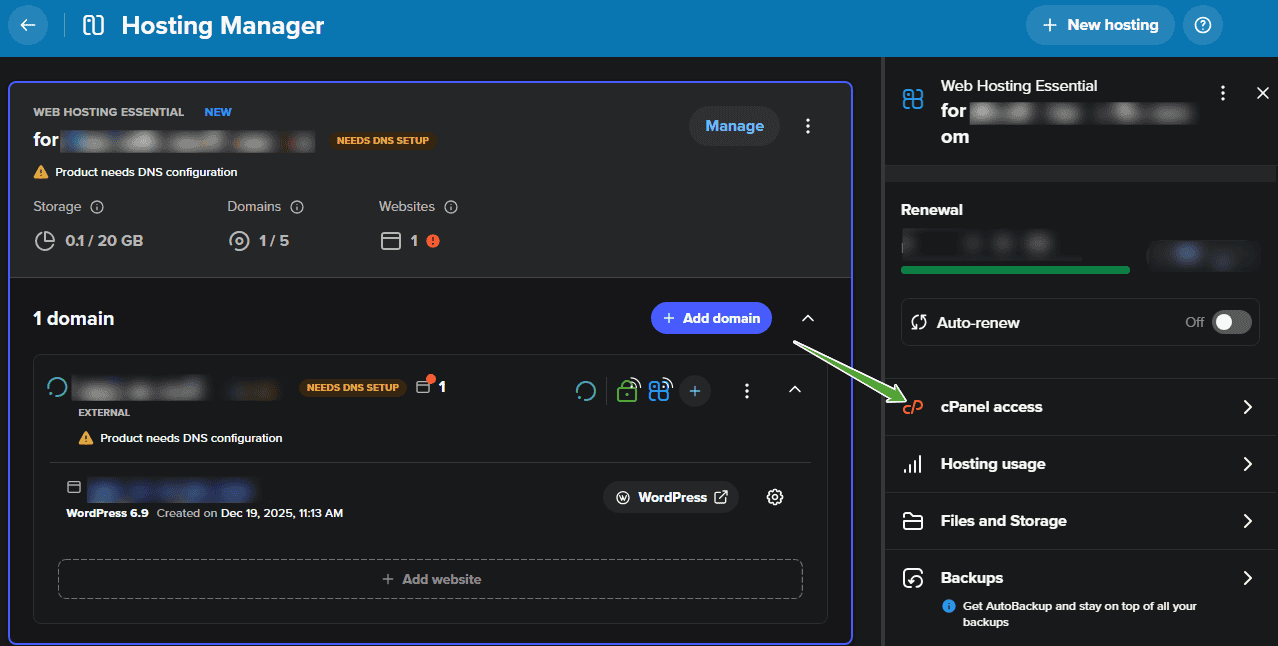The width and height of the screenshot is (1278, 646).
Task: Close the Web Hosting Essential side panel
Action: click(x=1262, y=93)
